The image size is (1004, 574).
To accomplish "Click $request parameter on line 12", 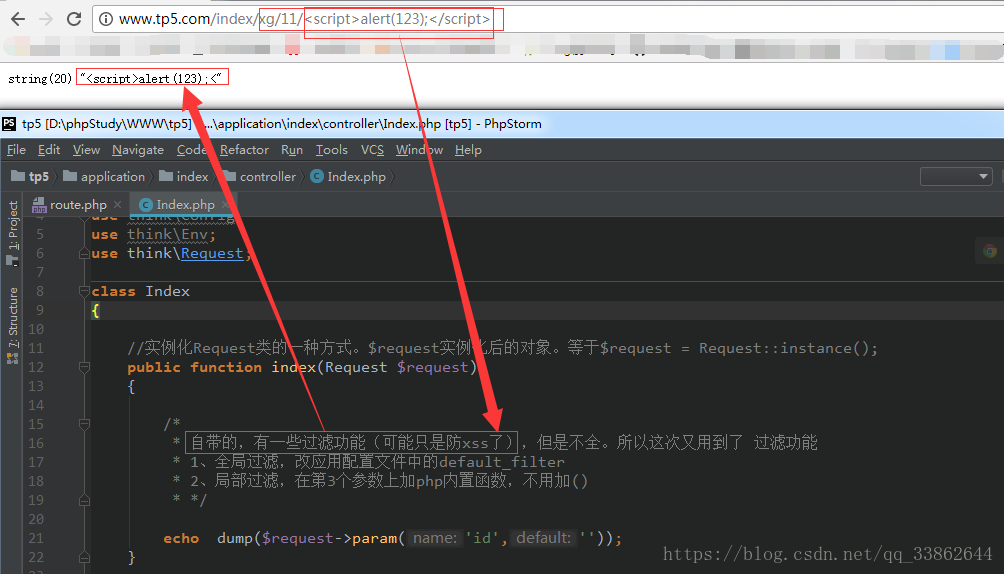I will click(x=433, y=367).
